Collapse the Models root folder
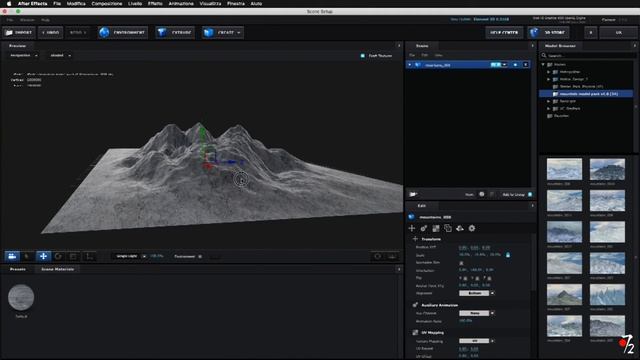 pyautogui.click(x=543, y=64)
